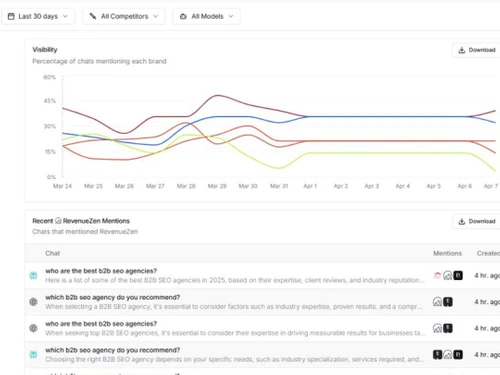500x375 pixels.
Task: Click the Visibility chart title
Action: (45, 50)
